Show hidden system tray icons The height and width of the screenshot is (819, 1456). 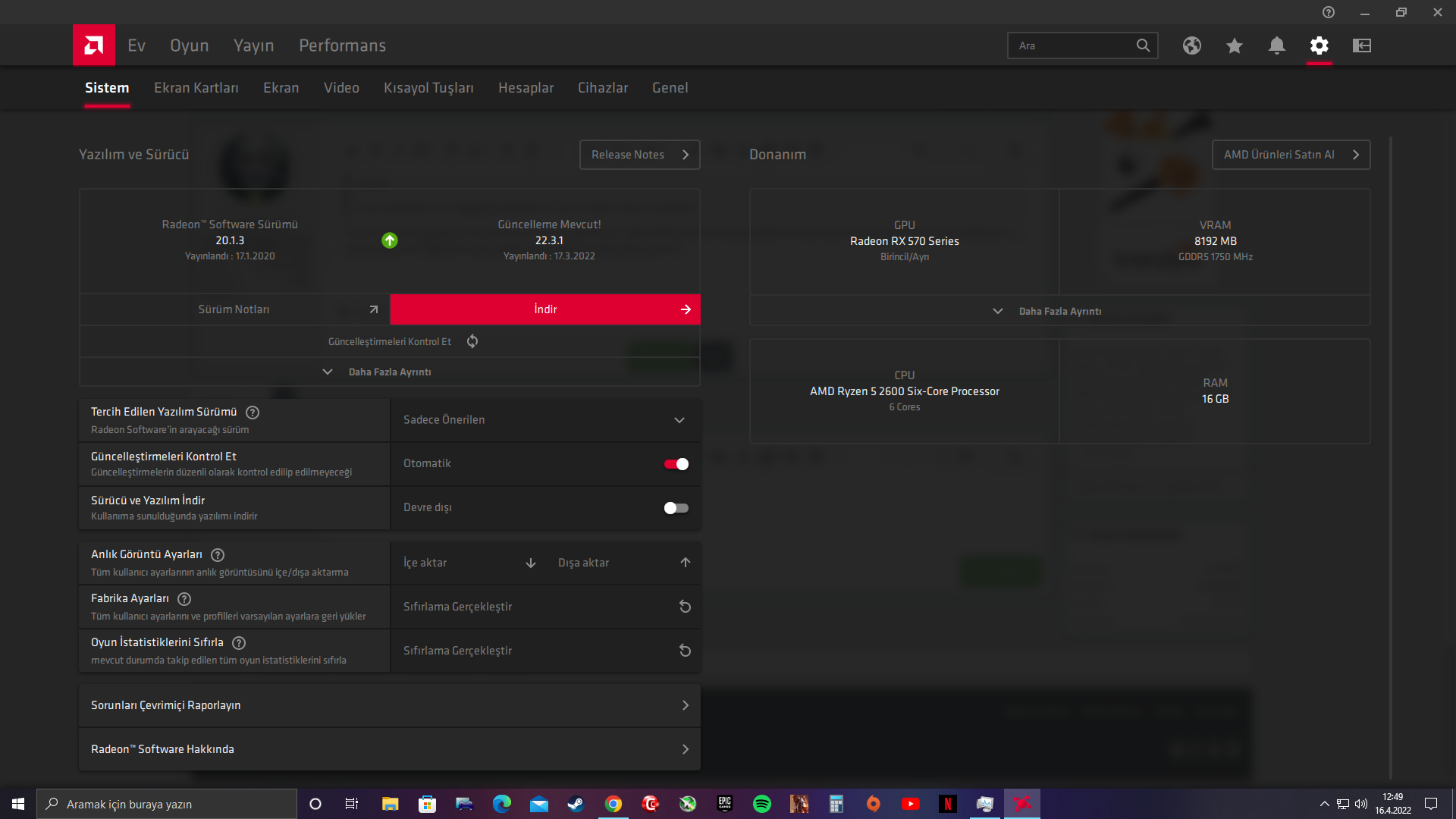(x=1324, y=804)
